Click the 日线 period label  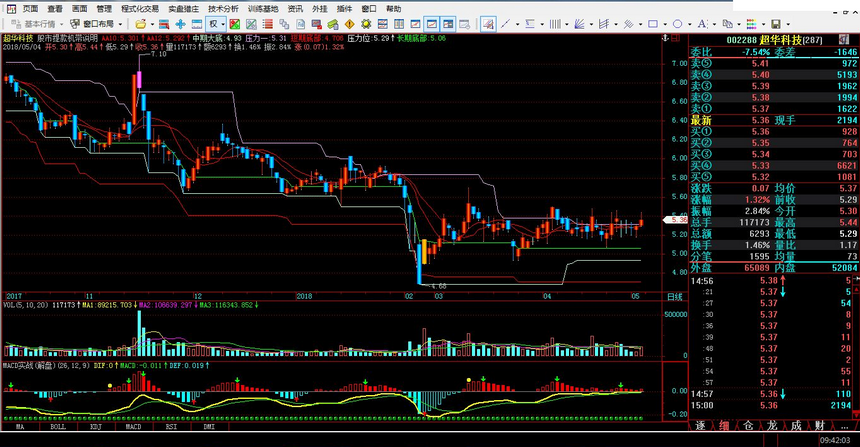(x=675, y=297)
